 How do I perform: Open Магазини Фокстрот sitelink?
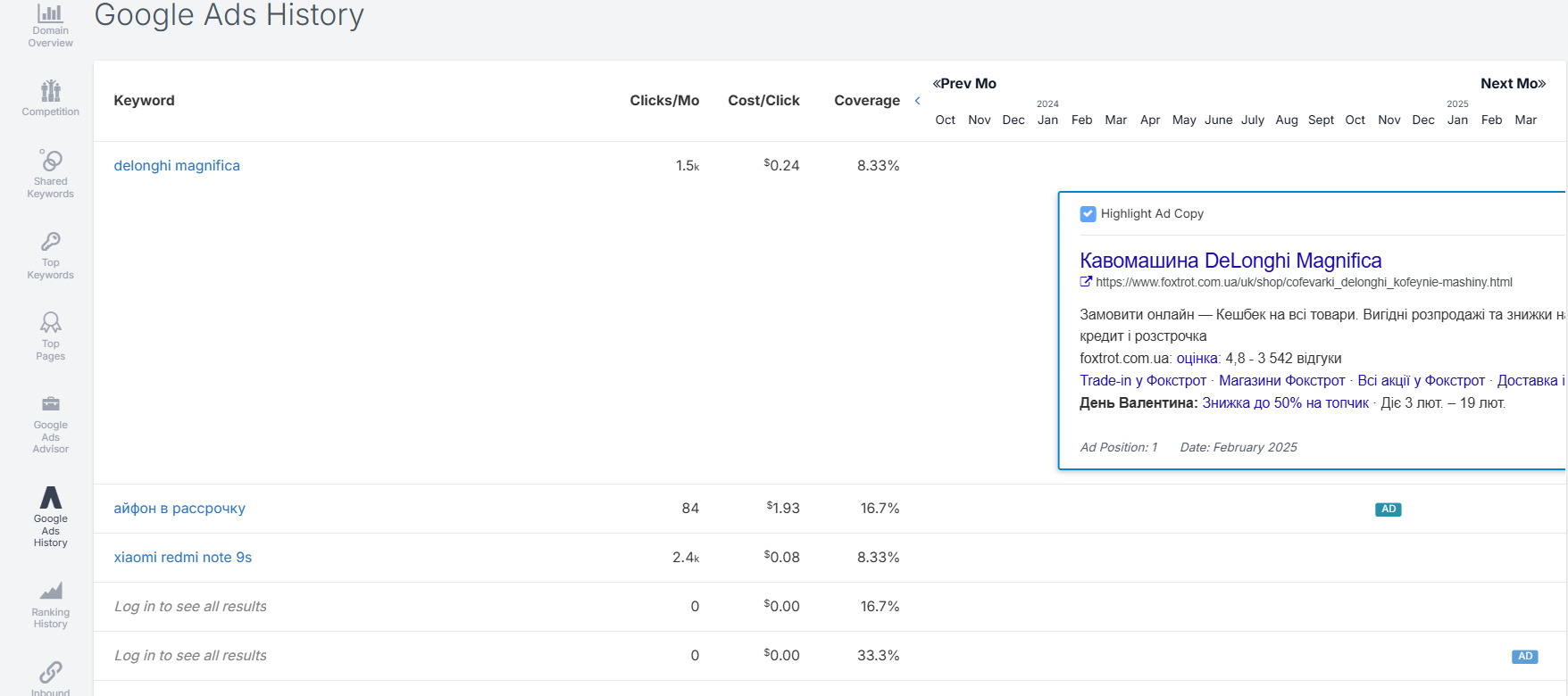1282,381
